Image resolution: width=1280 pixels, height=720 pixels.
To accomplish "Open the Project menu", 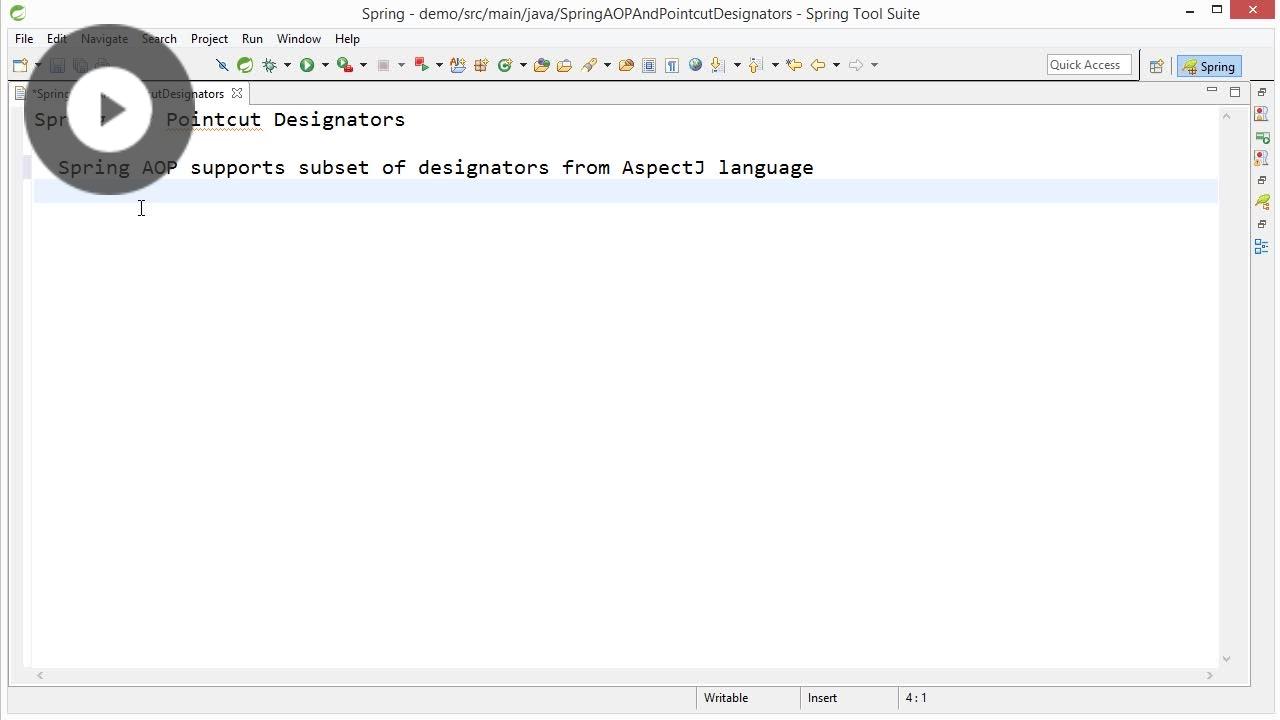I will coord(209,39).
